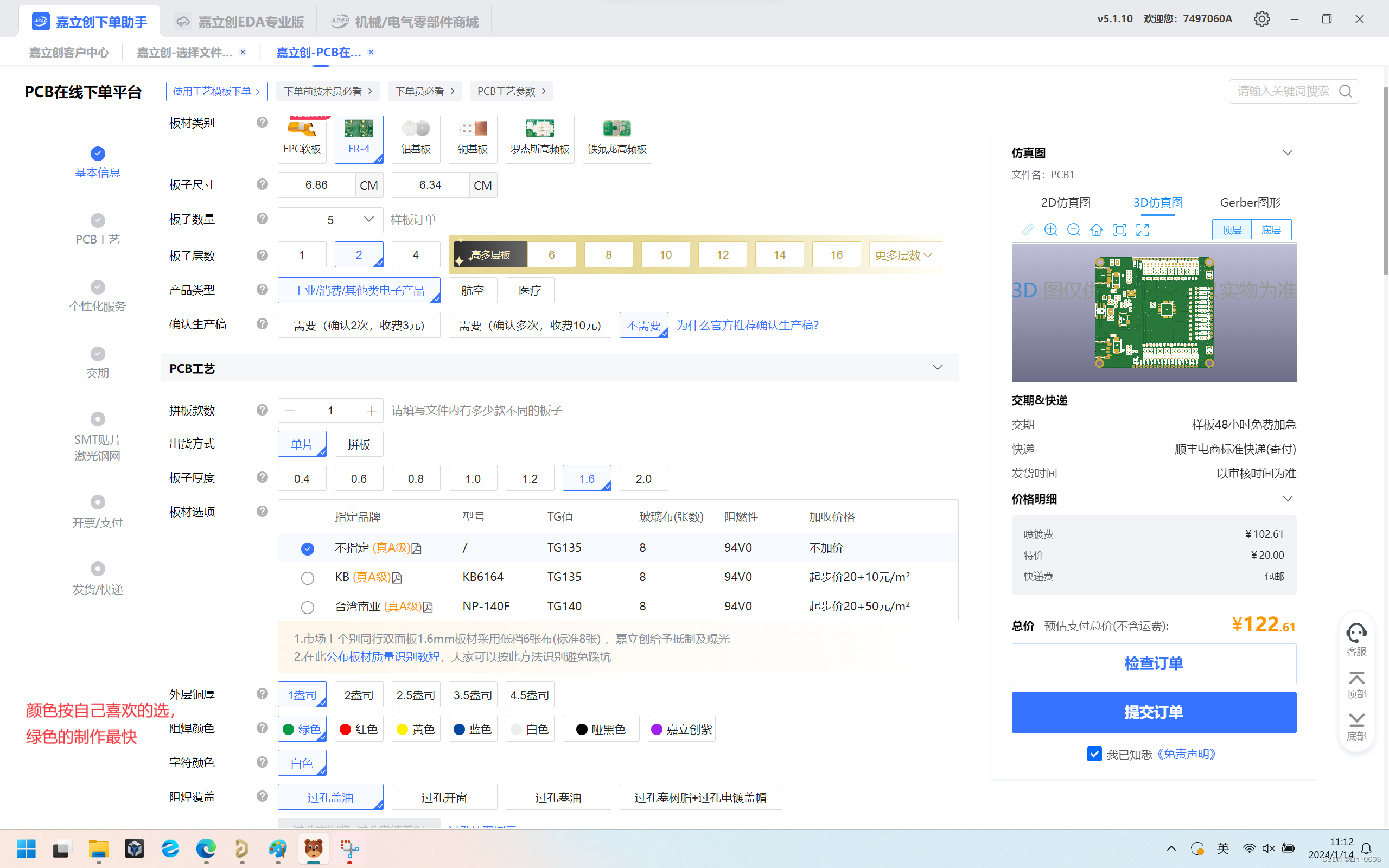Zoom out of the 3D simulation view
The image size is (1389, 868).
click(1073, 229)
